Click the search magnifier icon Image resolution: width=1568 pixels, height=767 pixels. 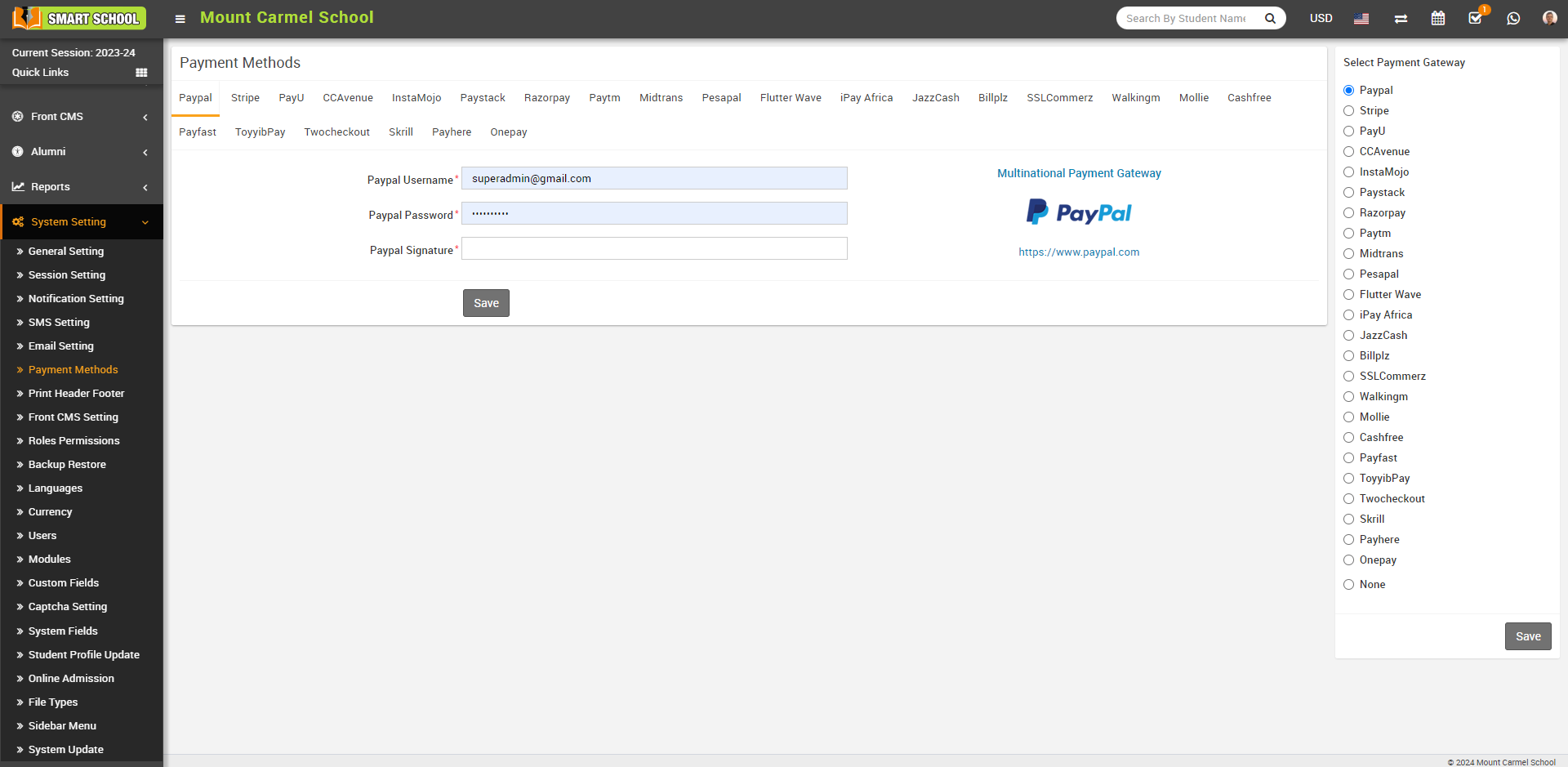pos(1270,18)
